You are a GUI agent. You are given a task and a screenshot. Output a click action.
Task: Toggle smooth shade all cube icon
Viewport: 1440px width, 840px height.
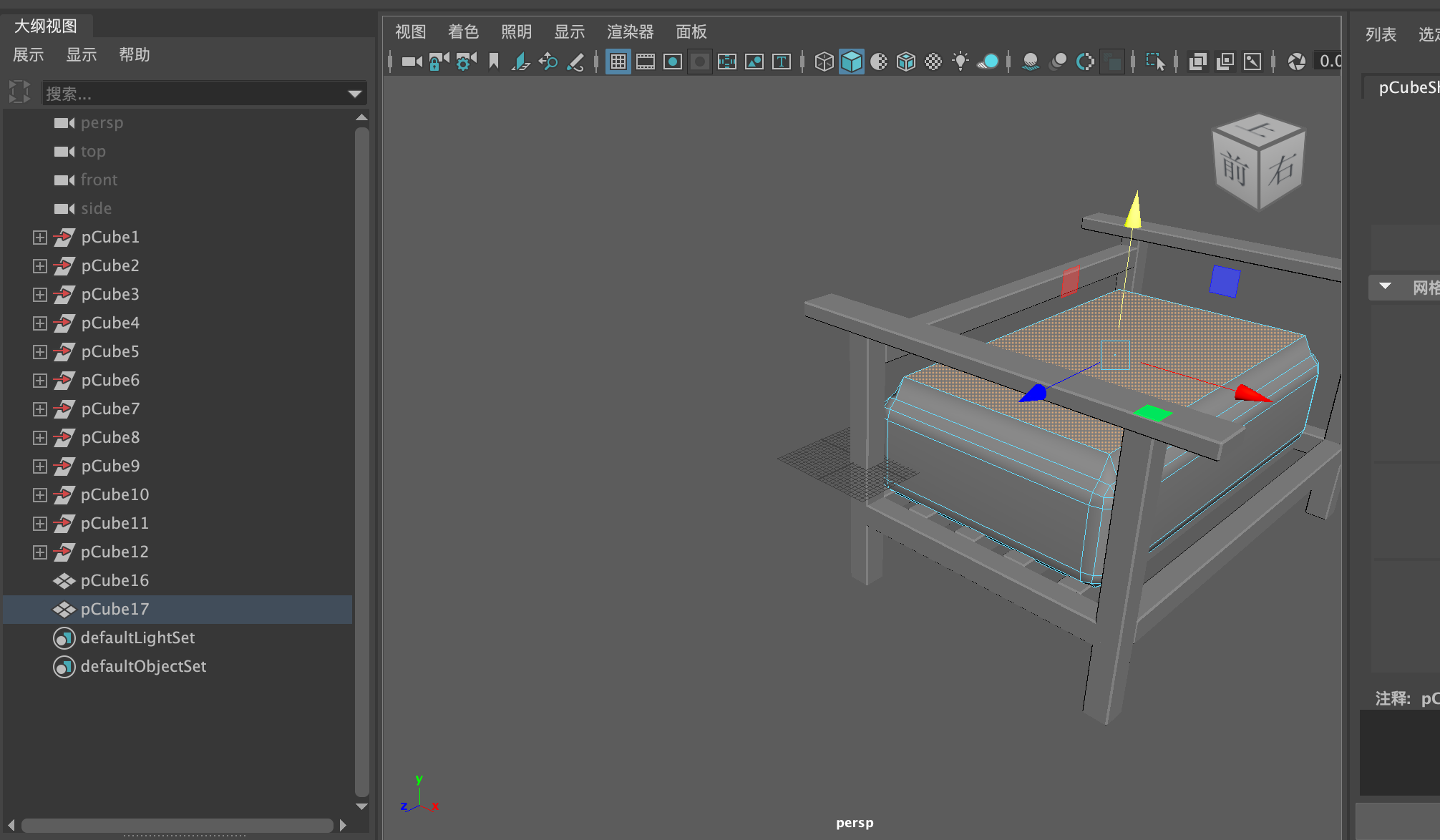pos(851,62)
